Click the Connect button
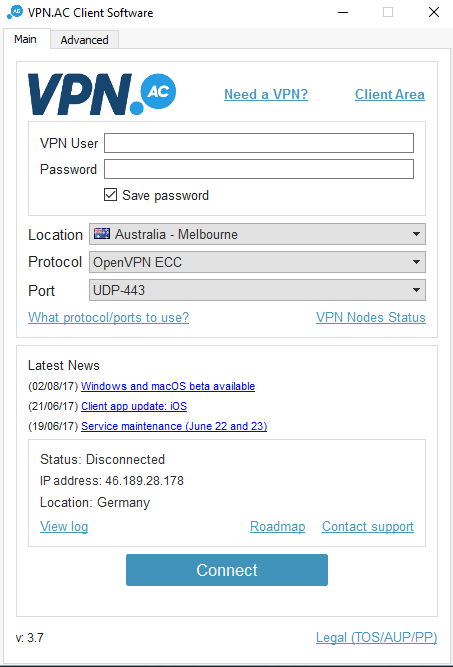This screenshot has height=667, width=453. coord(227,570)
